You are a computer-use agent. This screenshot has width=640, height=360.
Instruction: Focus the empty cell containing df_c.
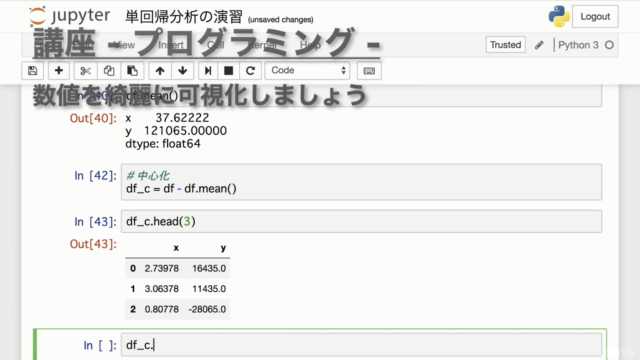pyautogui.click(x=361, y=345)
